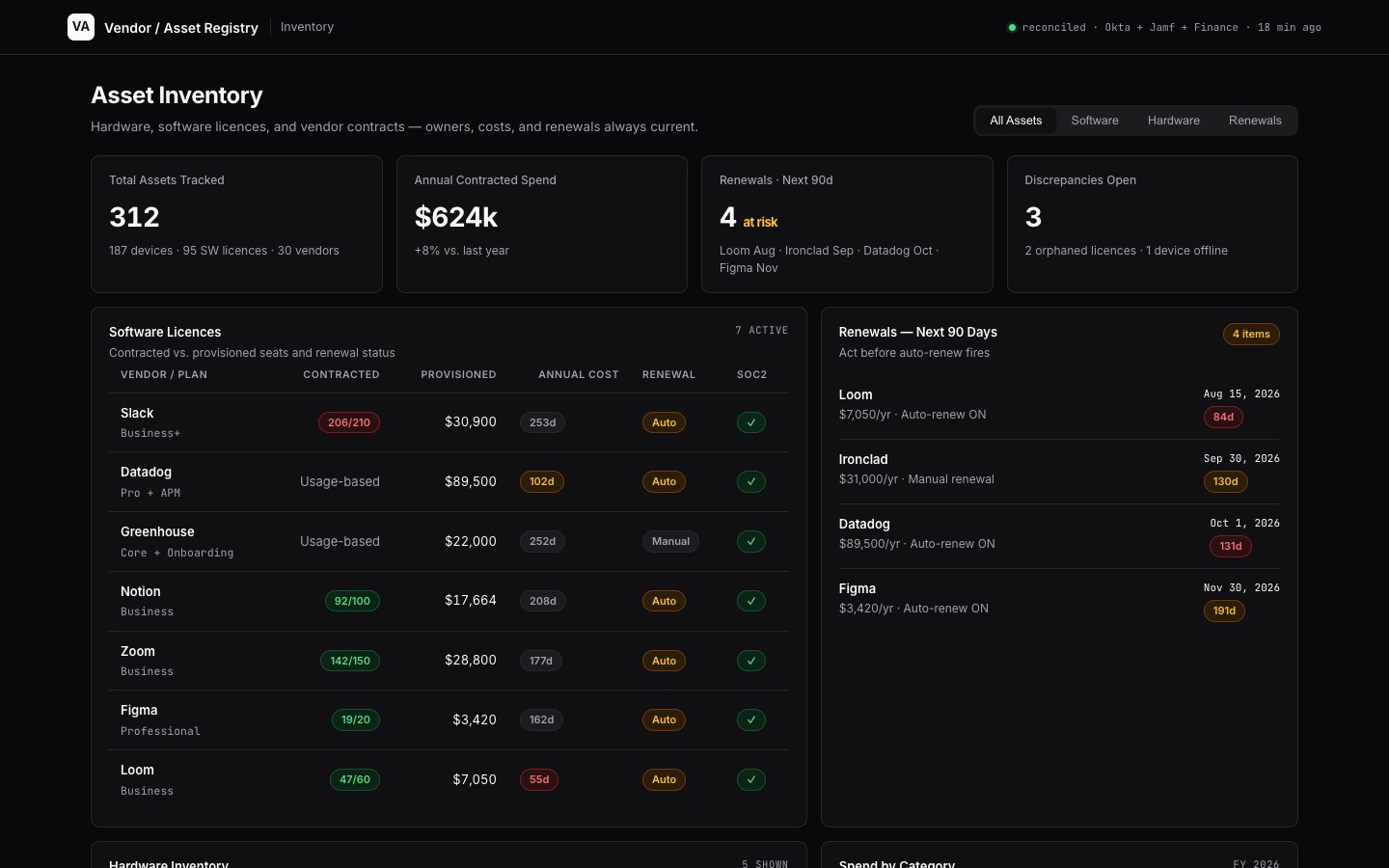Click the 130d badge for Ironclad renewal

(1226, 481)
